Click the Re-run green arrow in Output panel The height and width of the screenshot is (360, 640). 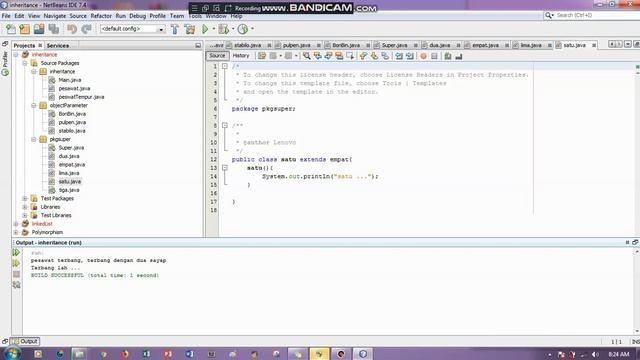point(16,253)
